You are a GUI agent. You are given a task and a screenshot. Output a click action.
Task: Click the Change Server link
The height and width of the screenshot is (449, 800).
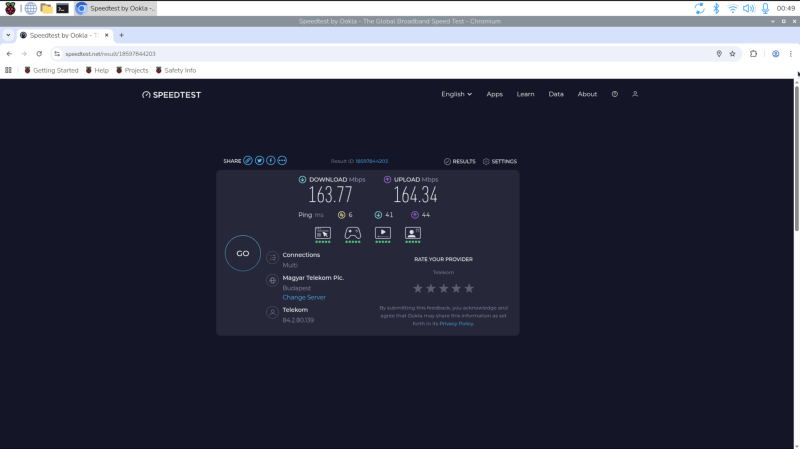click(304, 297)
